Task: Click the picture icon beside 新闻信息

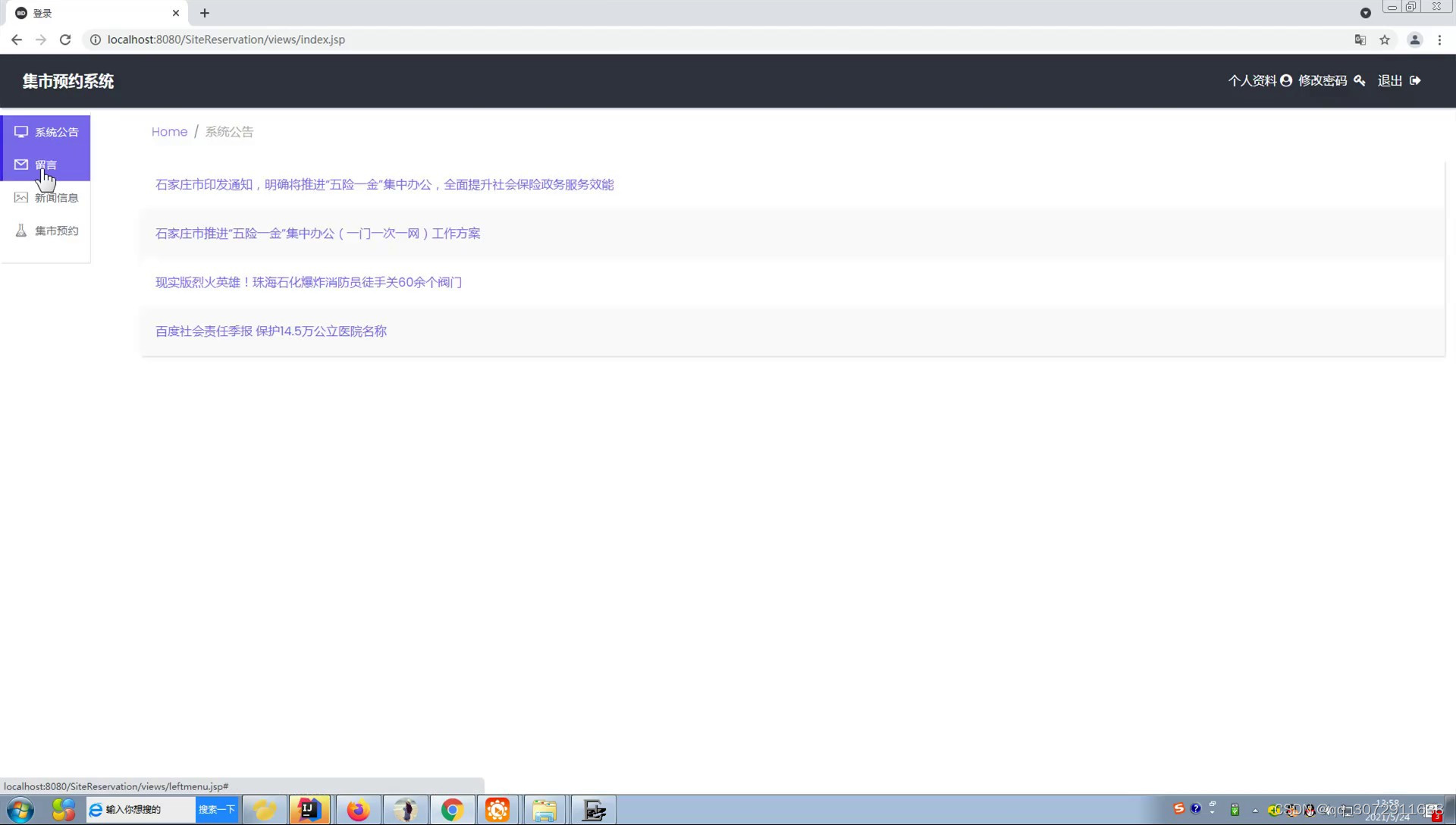Action: [x=21, y=198]
